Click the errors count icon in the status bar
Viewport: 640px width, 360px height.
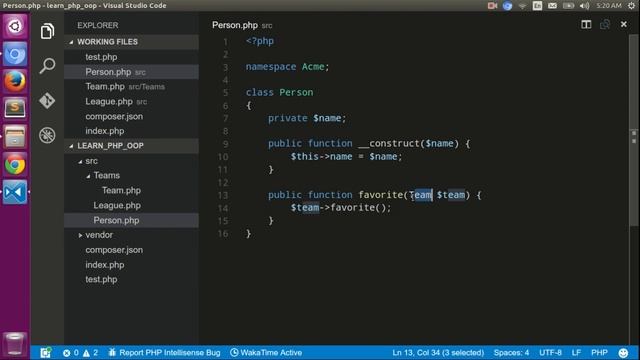(x=67, y=353)
